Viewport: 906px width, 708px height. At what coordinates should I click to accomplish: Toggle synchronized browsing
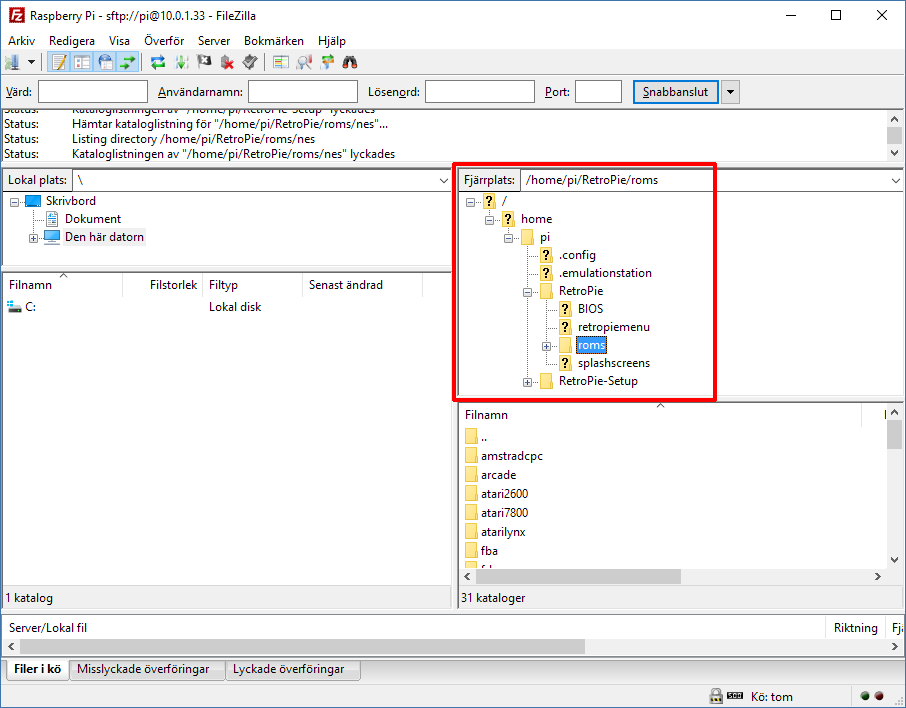327,62
